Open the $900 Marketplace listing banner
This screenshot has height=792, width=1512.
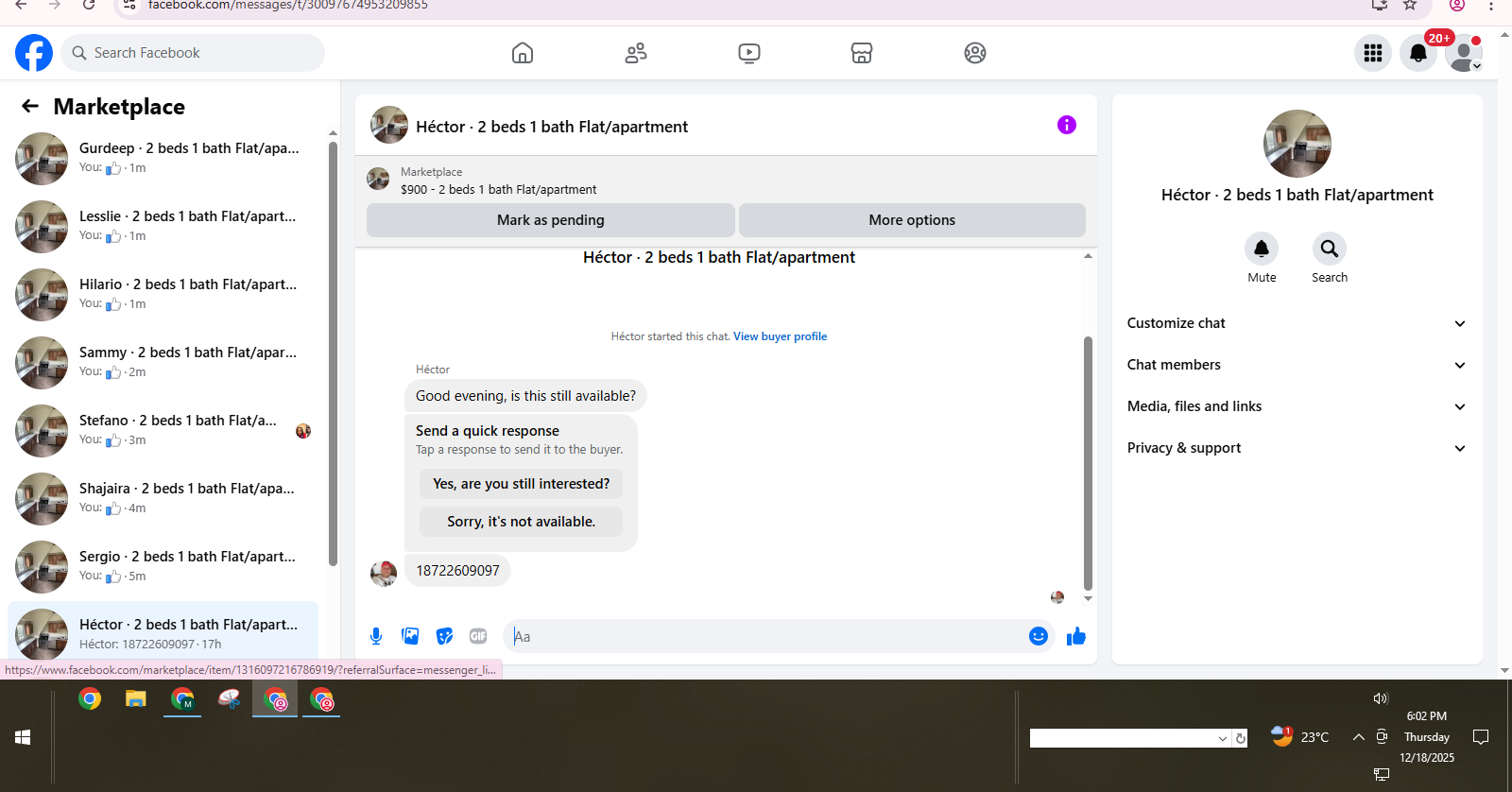[x=726, y=181]
